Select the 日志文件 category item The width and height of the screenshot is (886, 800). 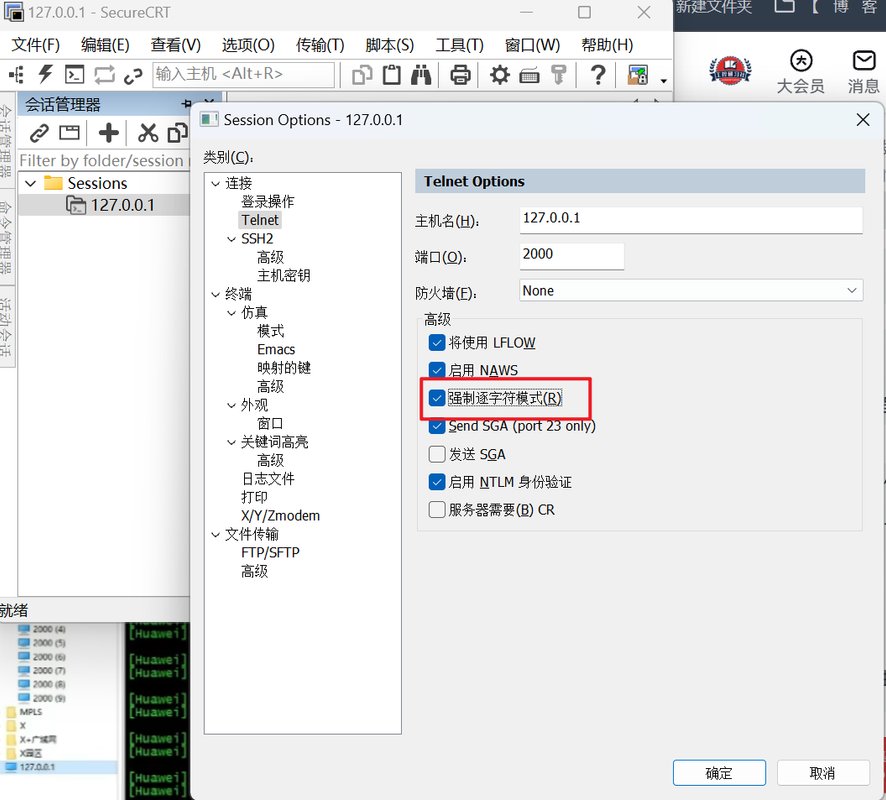coord(268,479)
